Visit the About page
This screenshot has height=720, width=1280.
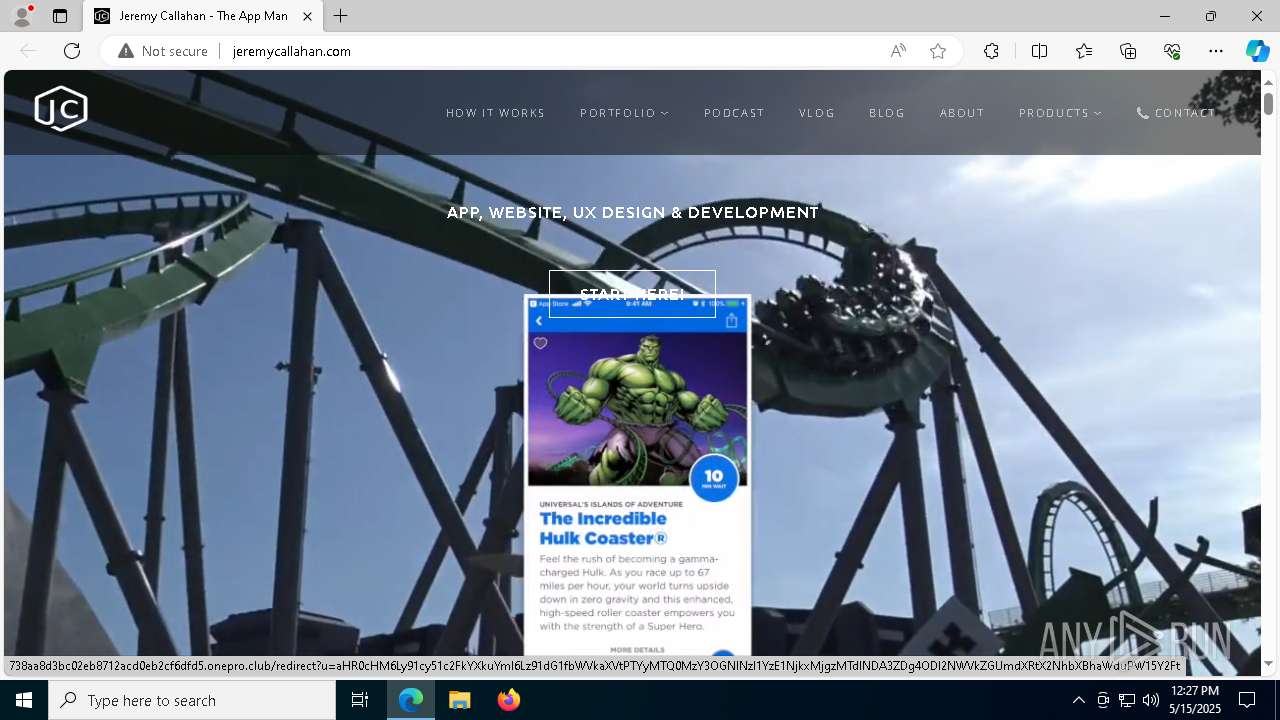(962, 113)
